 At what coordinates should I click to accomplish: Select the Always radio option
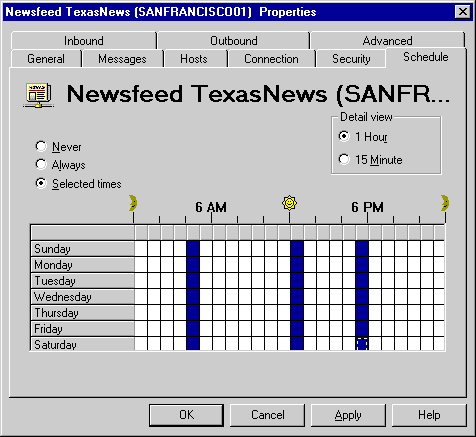click(x=41, y=164)
